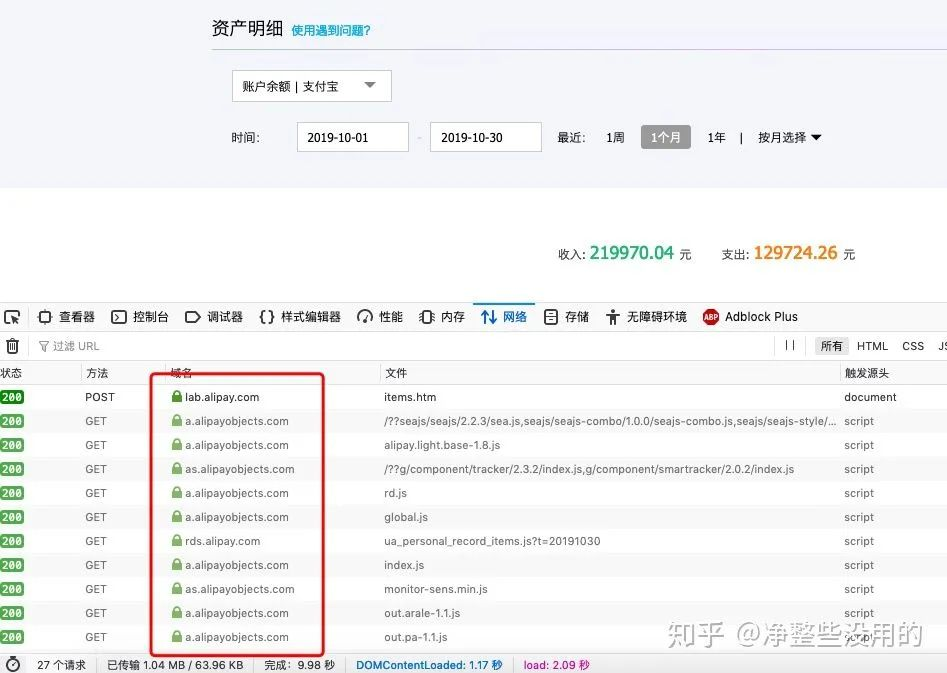Filter requests by HTML type

[x=872, y=346]
